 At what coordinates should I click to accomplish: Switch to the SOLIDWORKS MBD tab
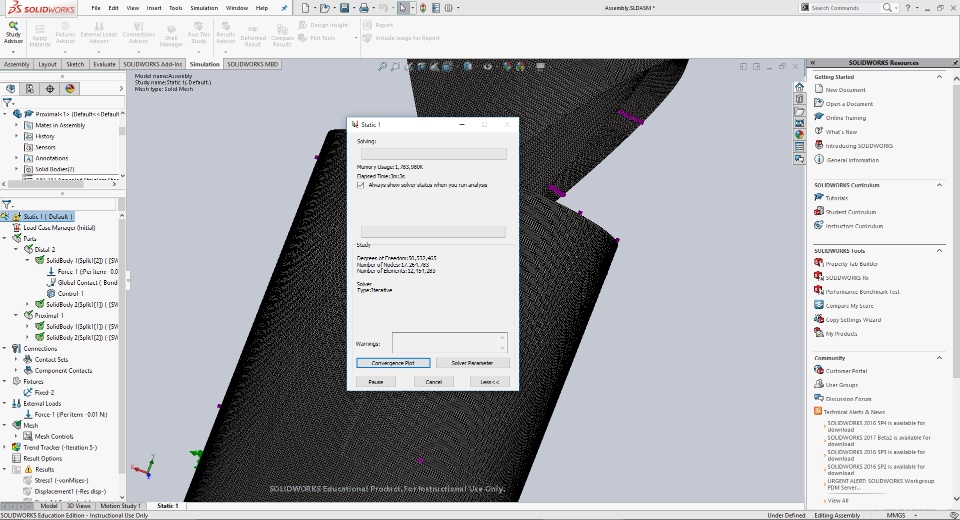click(x=252, y=64)
